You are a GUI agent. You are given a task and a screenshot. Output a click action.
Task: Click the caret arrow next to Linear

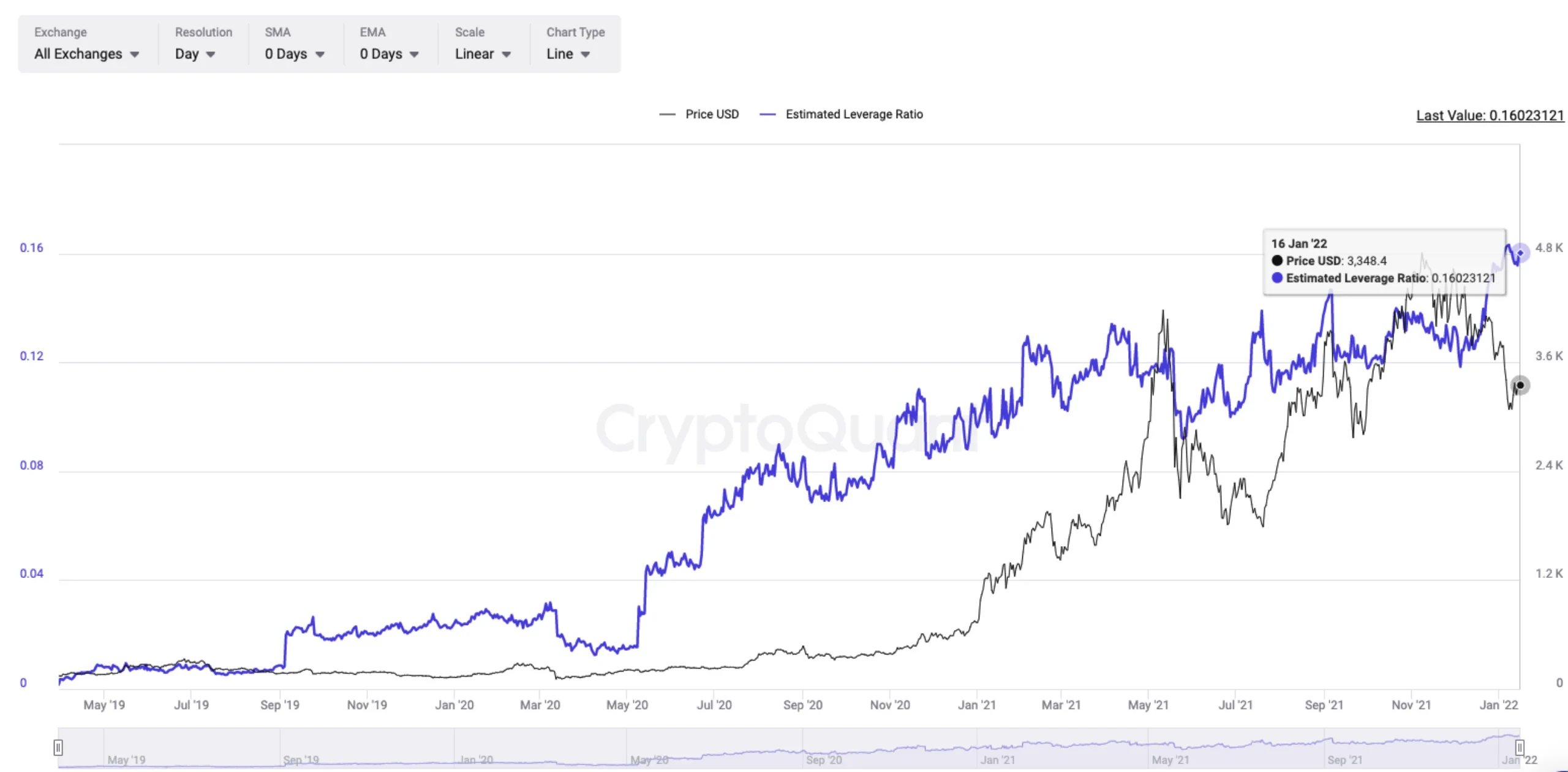tap(507, 54)
